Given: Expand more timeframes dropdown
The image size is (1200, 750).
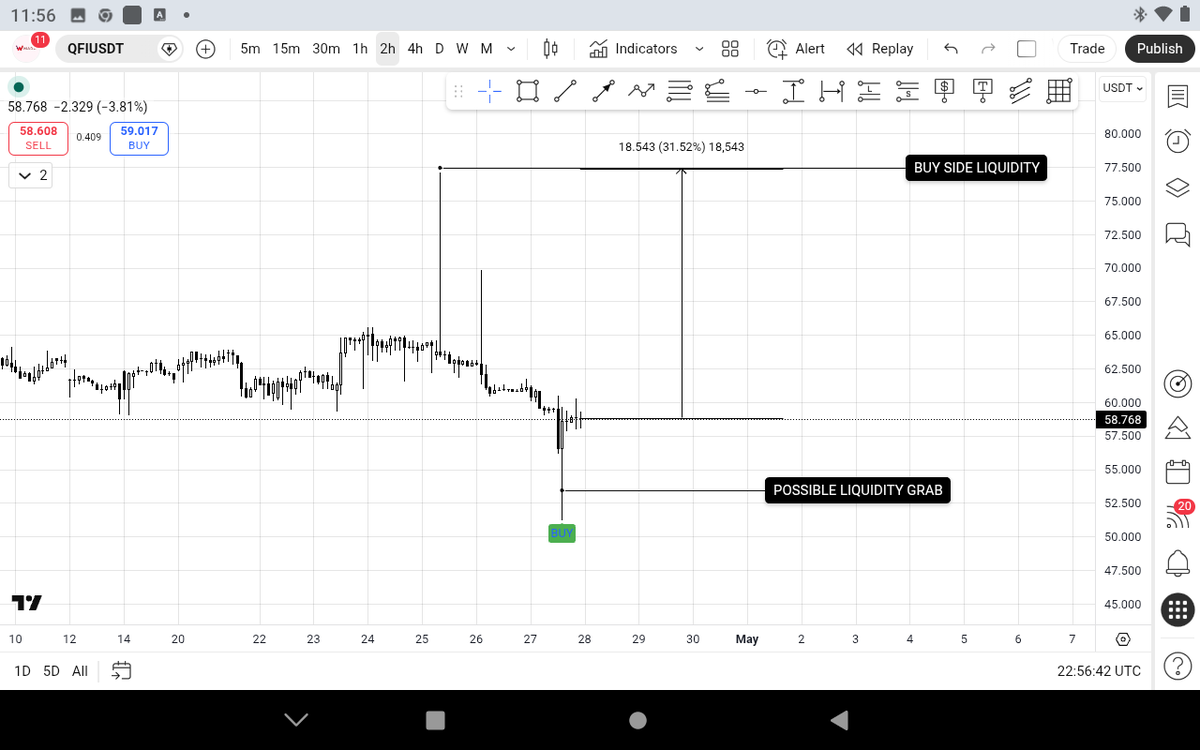Looking at the screenshot, I should (x=511, y=48).
